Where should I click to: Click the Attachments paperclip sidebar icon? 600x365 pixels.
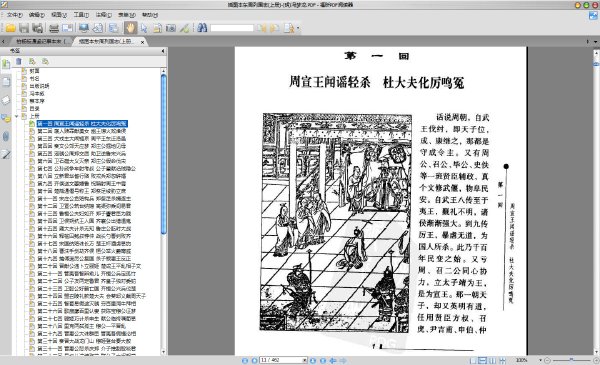pos(6,136)
